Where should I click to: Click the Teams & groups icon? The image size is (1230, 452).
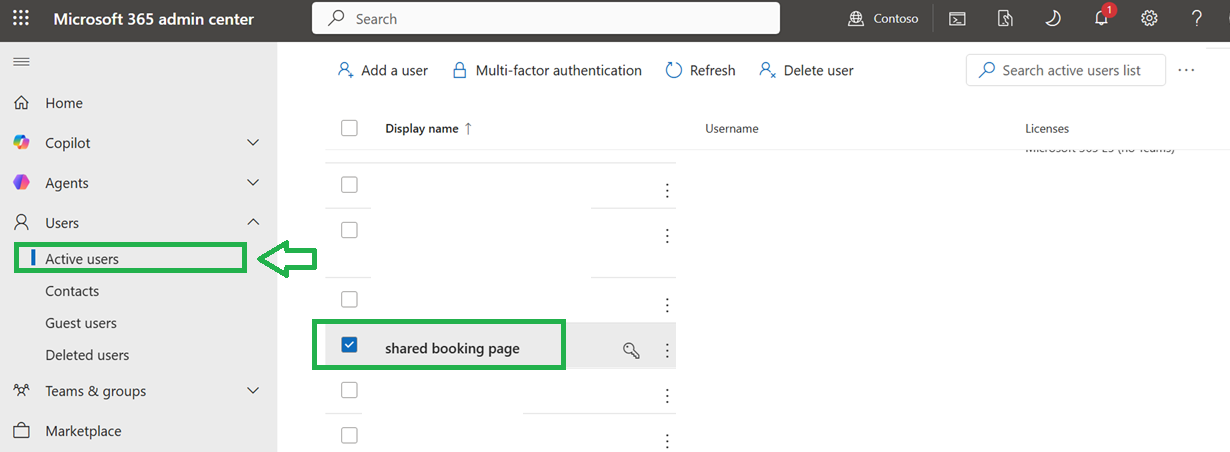click(x=21, y=391)
